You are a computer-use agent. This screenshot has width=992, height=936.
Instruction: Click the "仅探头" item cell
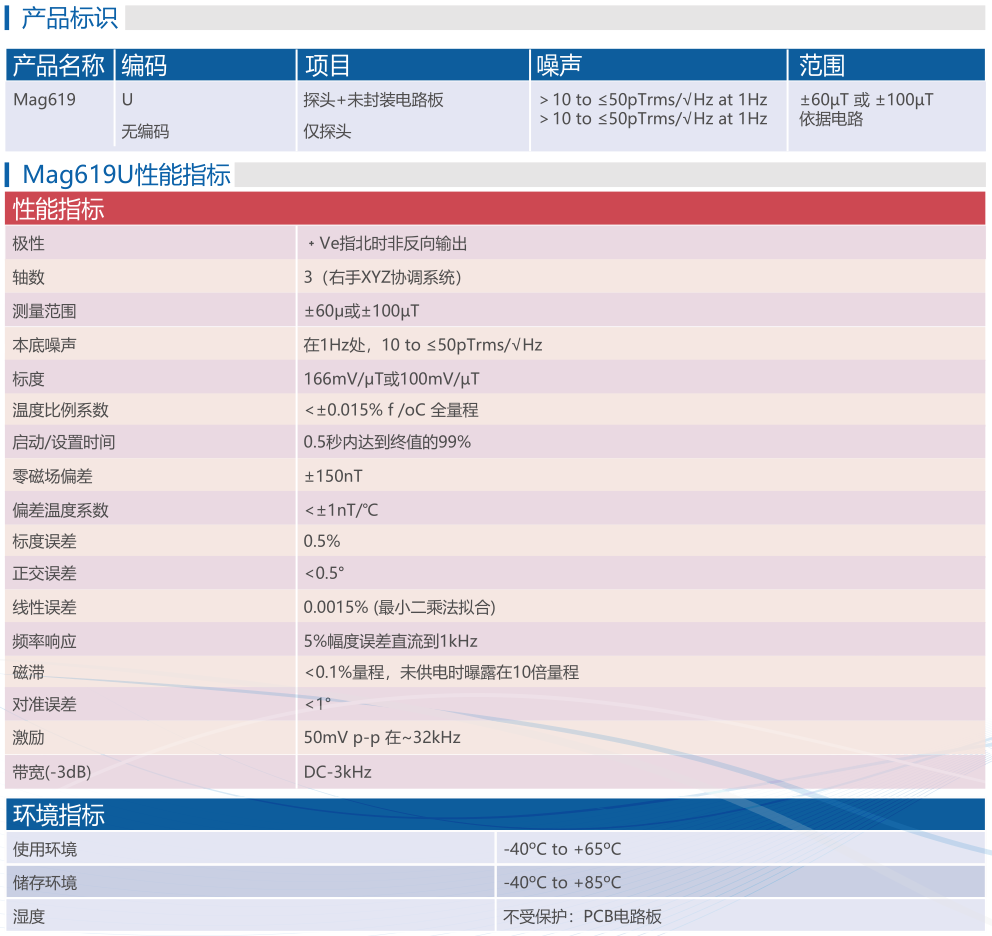[x=327, y=132]
